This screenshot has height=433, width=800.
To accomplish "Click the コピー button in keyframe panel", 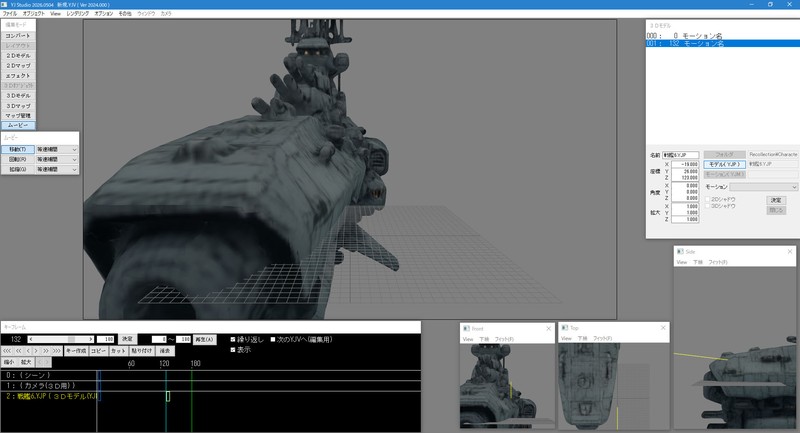I will point(98,351).
